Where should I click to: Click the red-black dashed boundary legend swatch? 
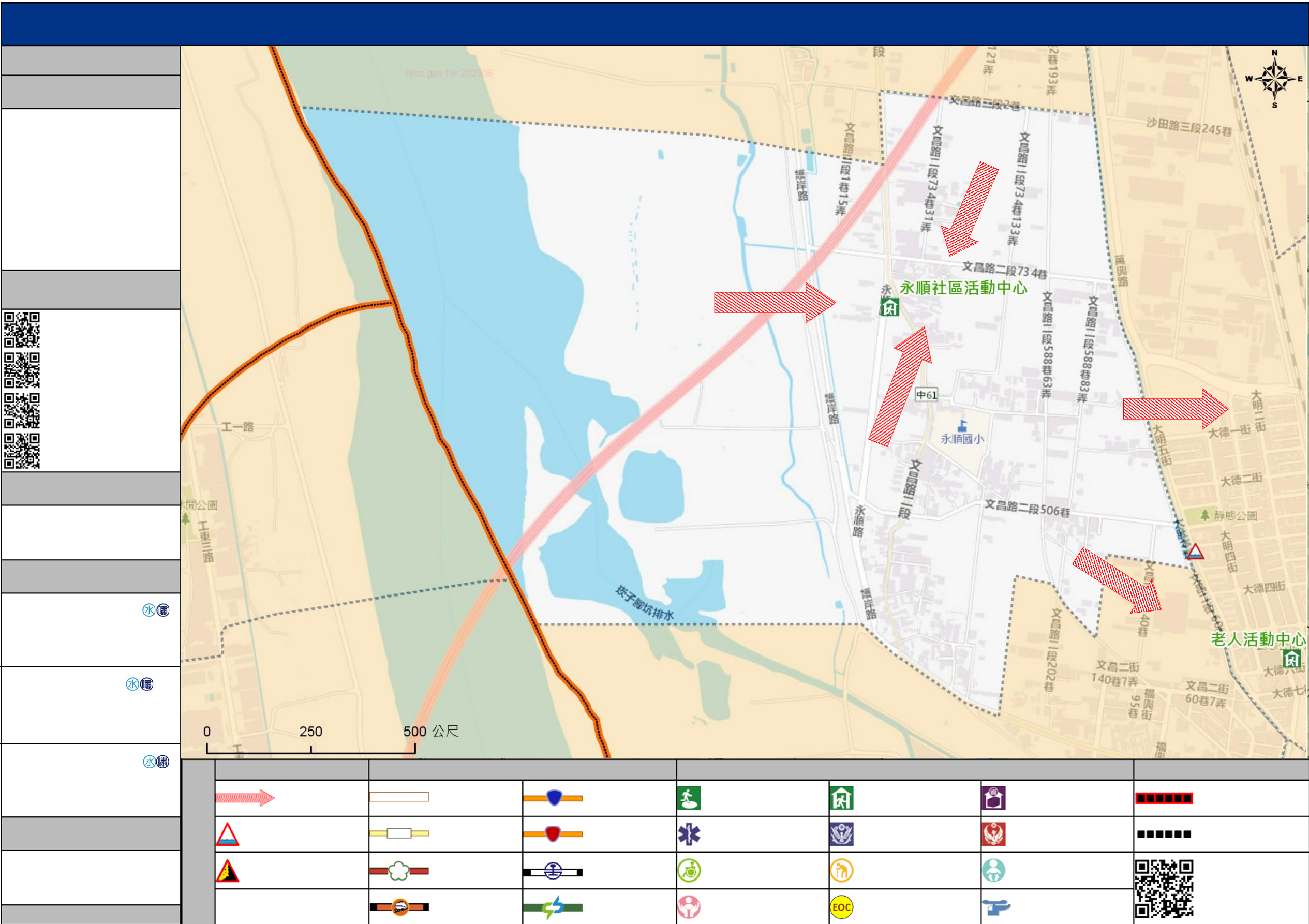pyautogui.click(x=1164, y=798)
